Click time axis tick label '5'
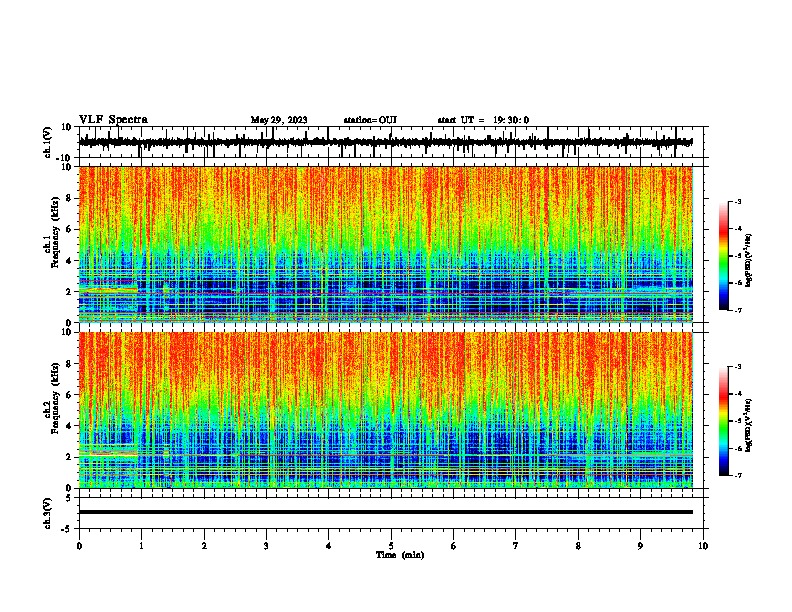 [391, 546]
